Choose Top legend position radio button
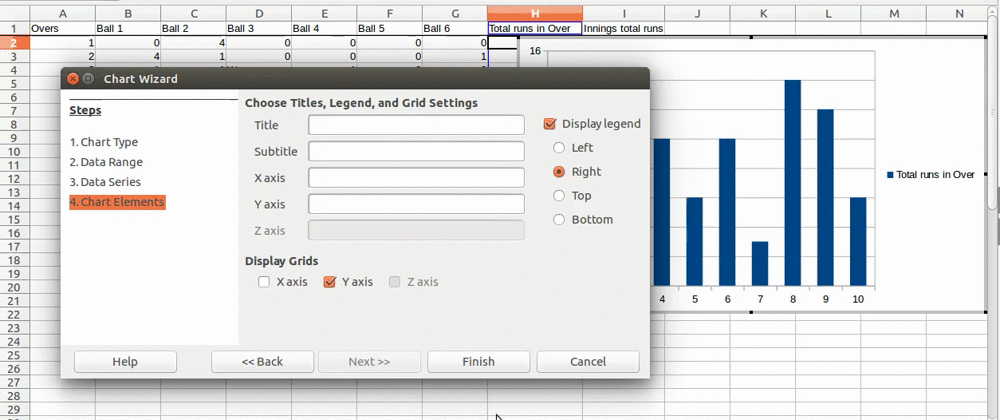The height and width of the screenshot is (420, 1000). 559,196
